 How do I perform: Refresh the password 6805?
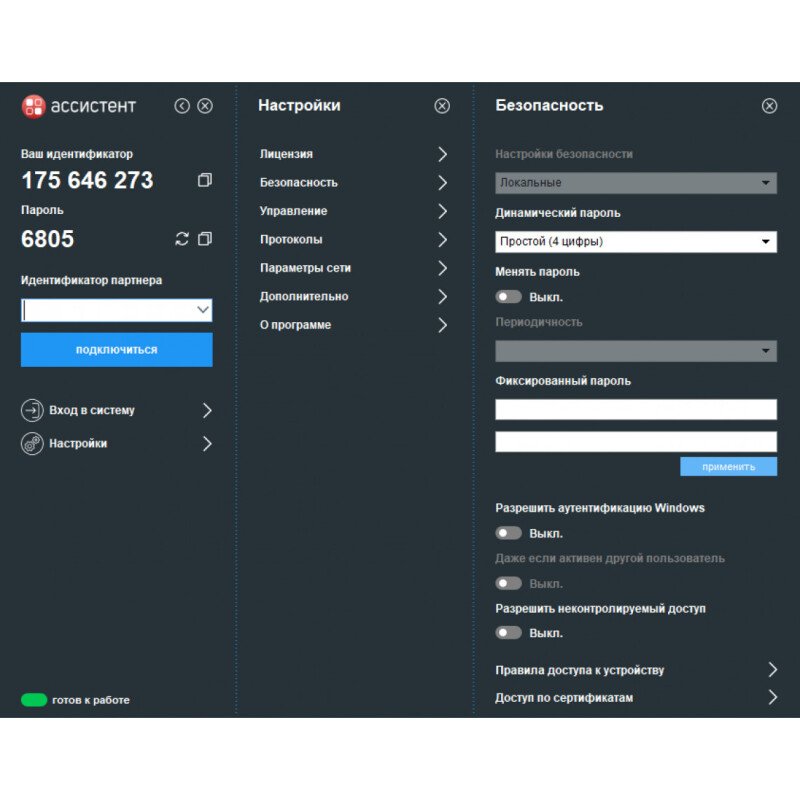click(181, 239)
